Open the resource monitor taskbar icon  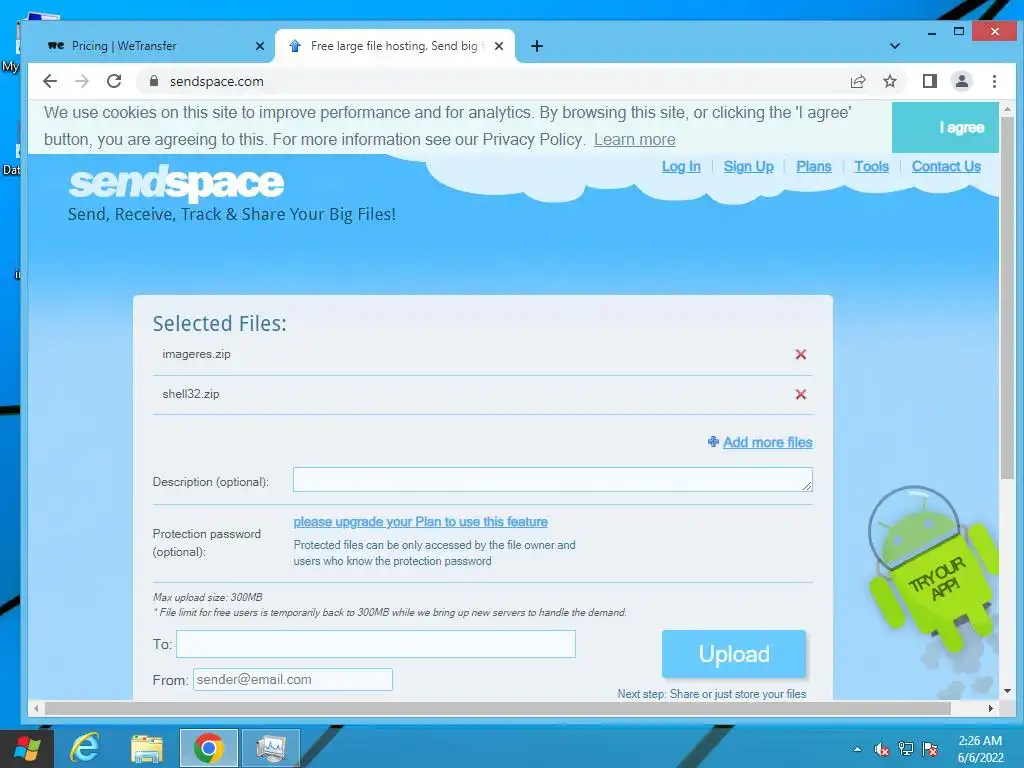(x=270, y=748)
